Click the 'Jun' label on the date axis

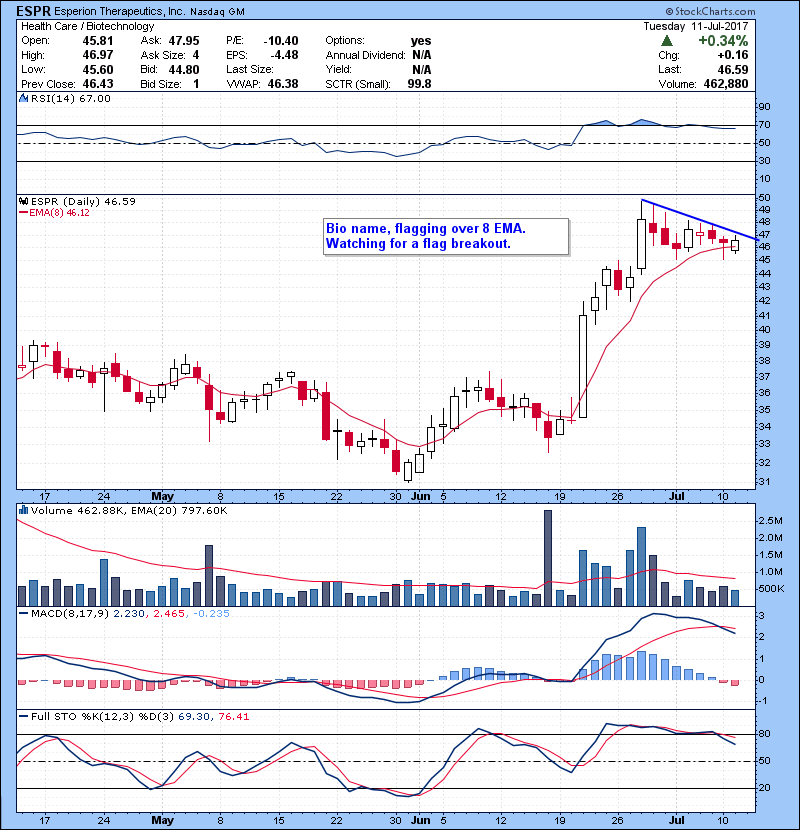[x=420, y=495]
